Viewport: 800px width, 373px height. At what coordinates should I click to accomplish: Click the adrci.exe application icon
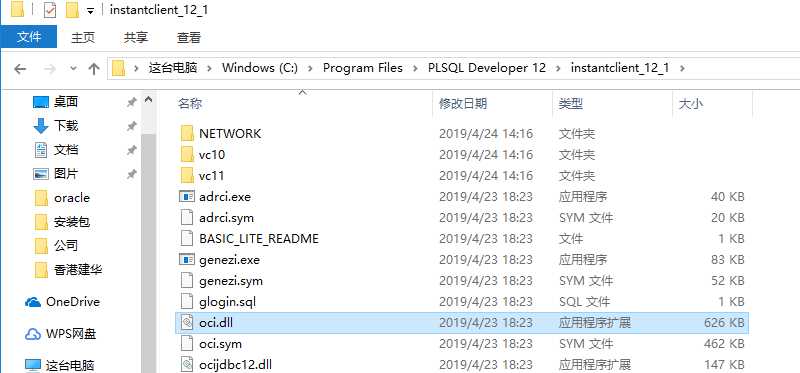pyautogui.click(x=187, y=196)
